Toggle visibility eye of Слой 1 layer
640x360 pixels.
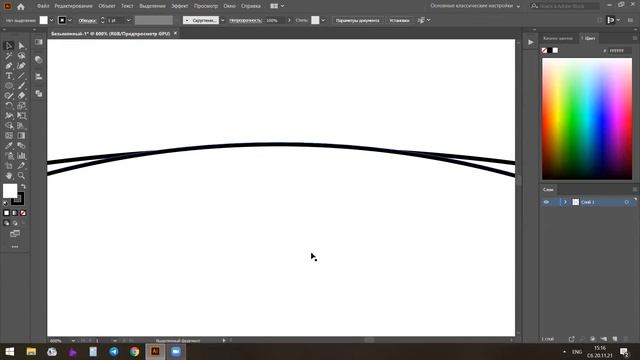pyautogui.click(x=546, y=202)
